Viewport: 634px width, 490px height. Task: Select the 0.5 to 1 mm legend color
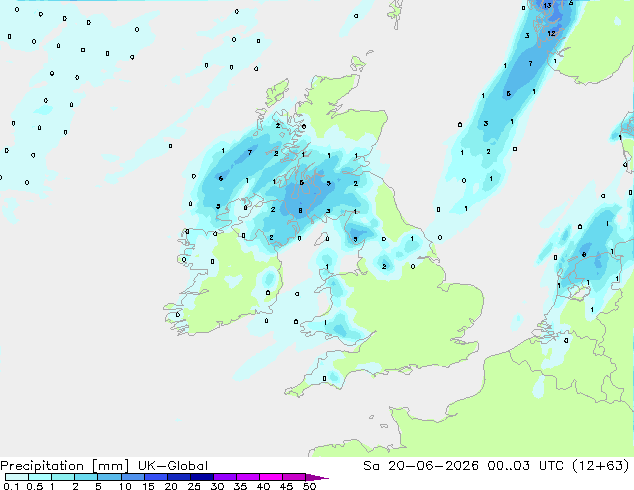40,477
